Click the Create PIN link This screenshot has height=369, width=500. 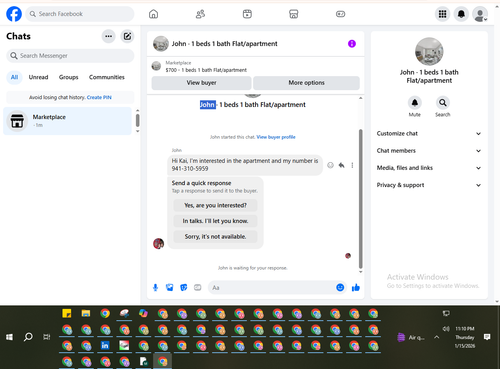click(99, 97)
